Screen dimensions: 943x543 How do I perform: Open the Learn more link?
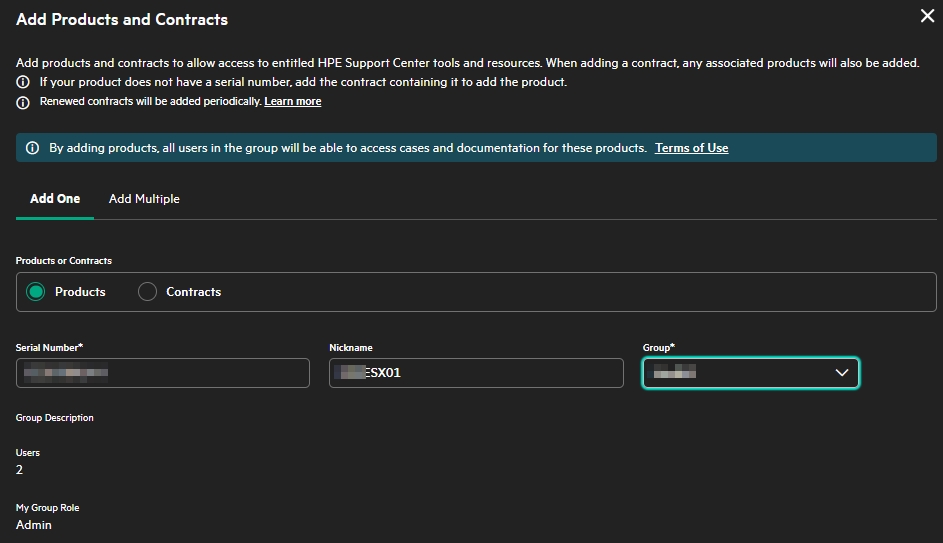pyautogui.click(x=292, y=102)
